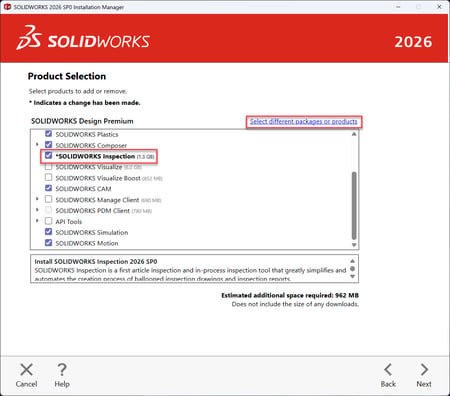Minimize the Installation Manager window
Image resolution: width=450 pixels, height=396 pixels.
click(398, 7)
